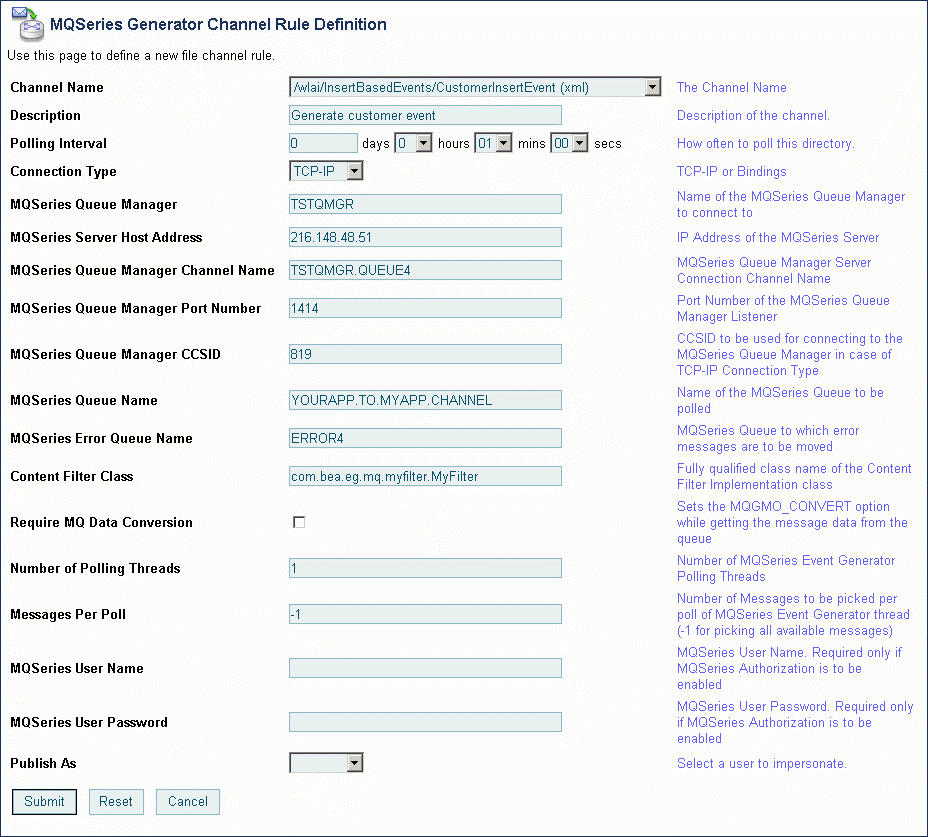Screen dimensions: 928x837
Task: Click the Messages Per Poll field
Action: coord(425,614)
